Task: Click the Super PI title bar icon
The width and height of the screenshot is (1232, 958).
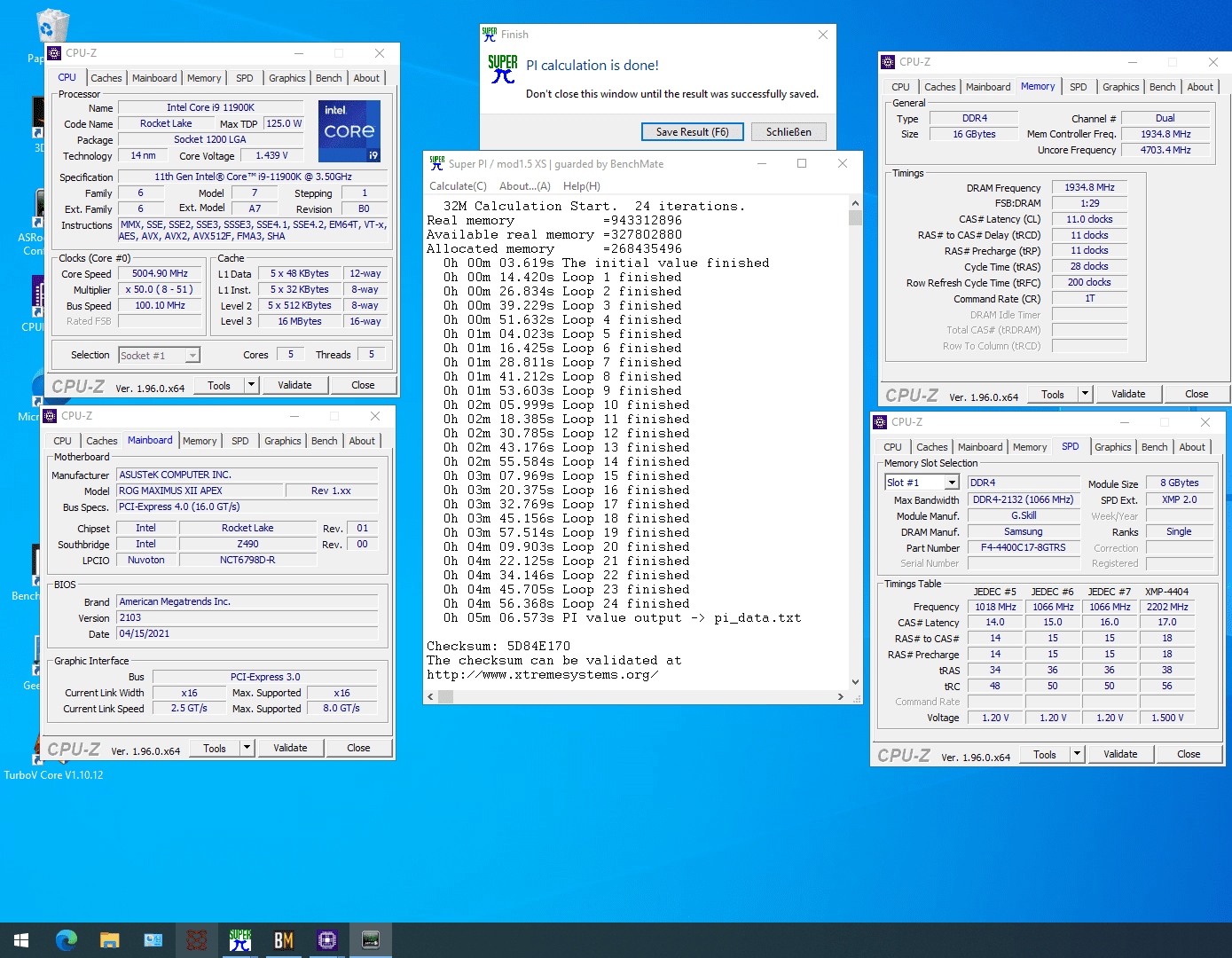Action: (x=436, y=163)
